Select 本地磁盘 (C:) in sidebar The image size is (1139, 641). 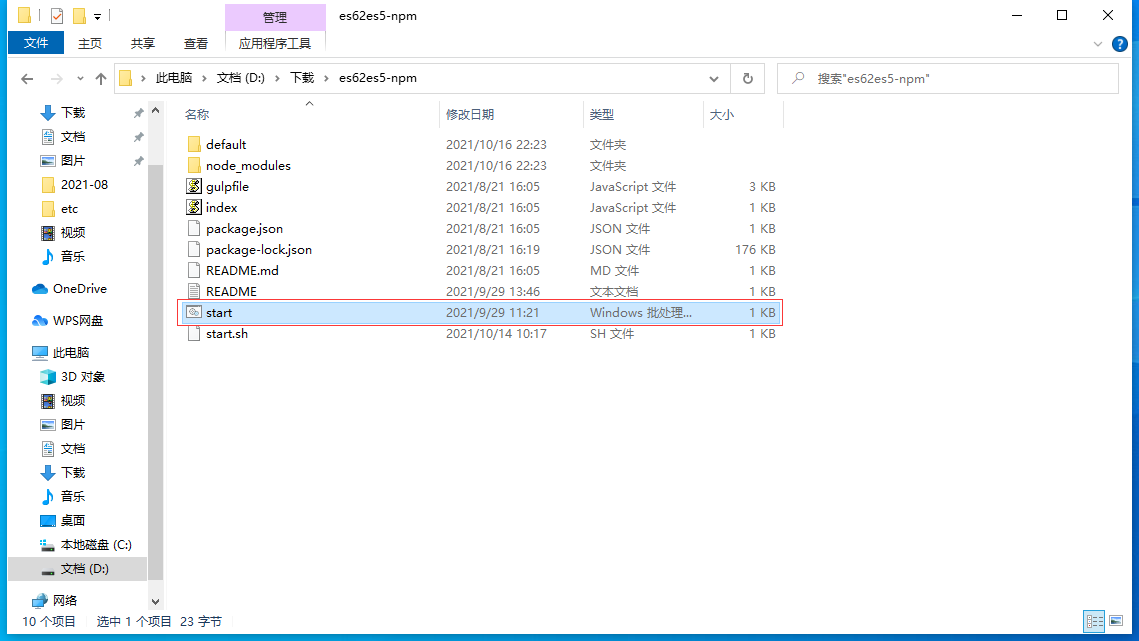[x=96, y=545]
